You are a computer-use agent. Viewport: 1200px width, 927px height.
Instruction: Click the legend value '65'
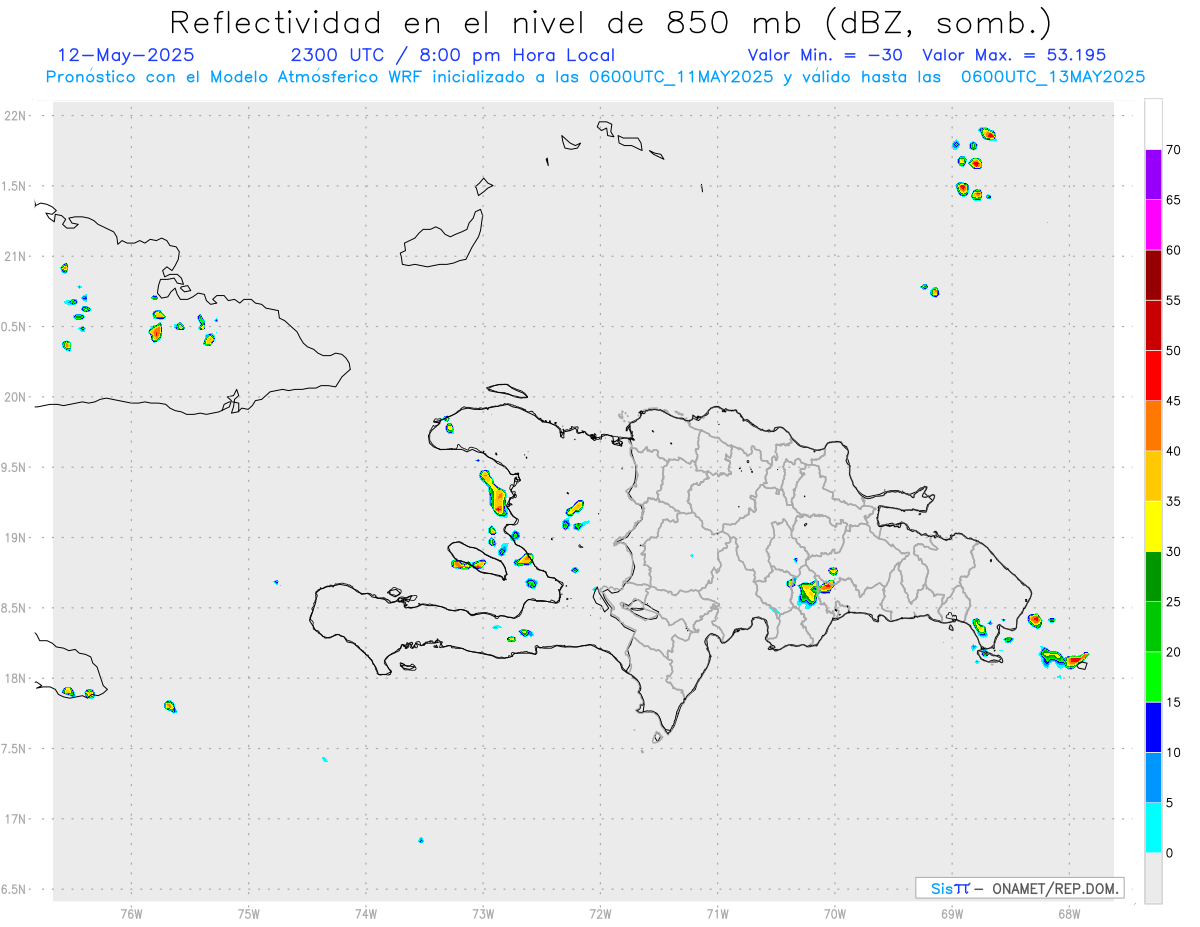click(1175, 200)
